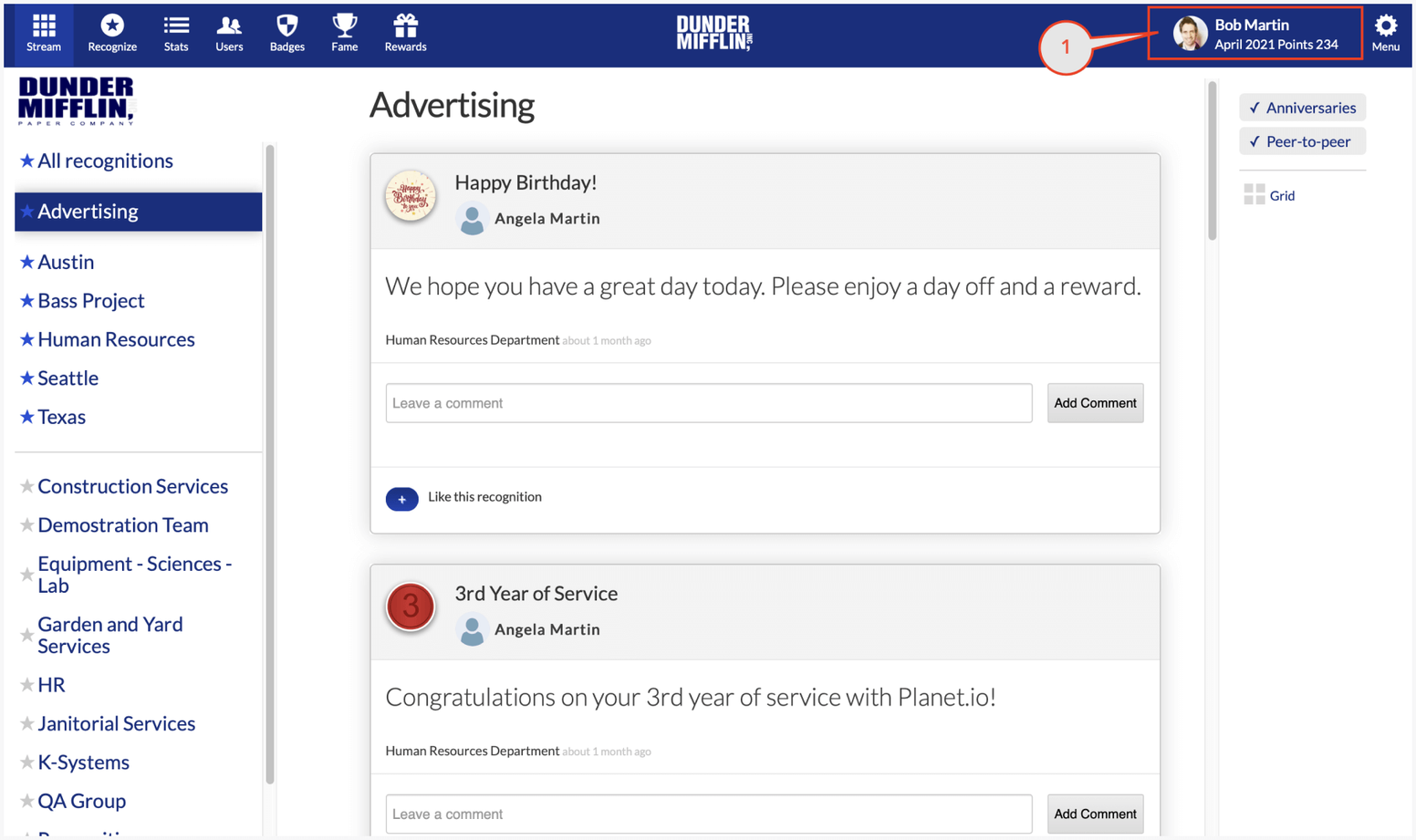Viewport: 1416px width, 840px height.
Task: Open the Fame trophy icon
Action: click(x=344, y=26)
